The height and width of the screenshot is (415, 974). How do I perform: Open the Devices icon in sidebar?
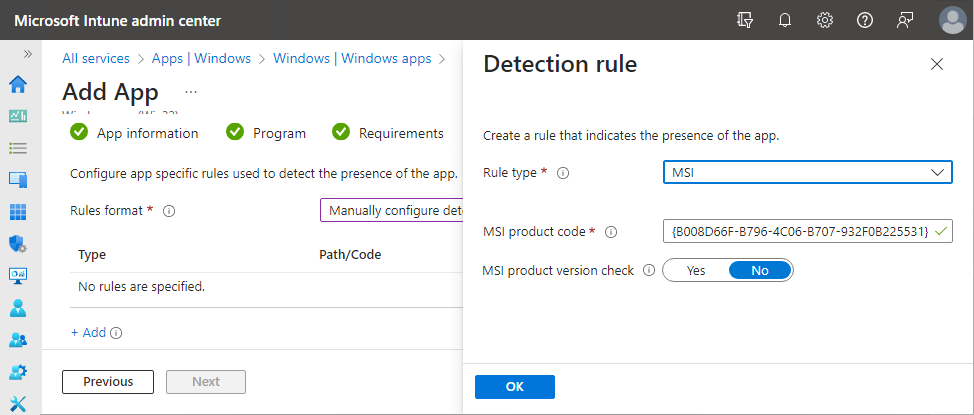tap(18, 180)
